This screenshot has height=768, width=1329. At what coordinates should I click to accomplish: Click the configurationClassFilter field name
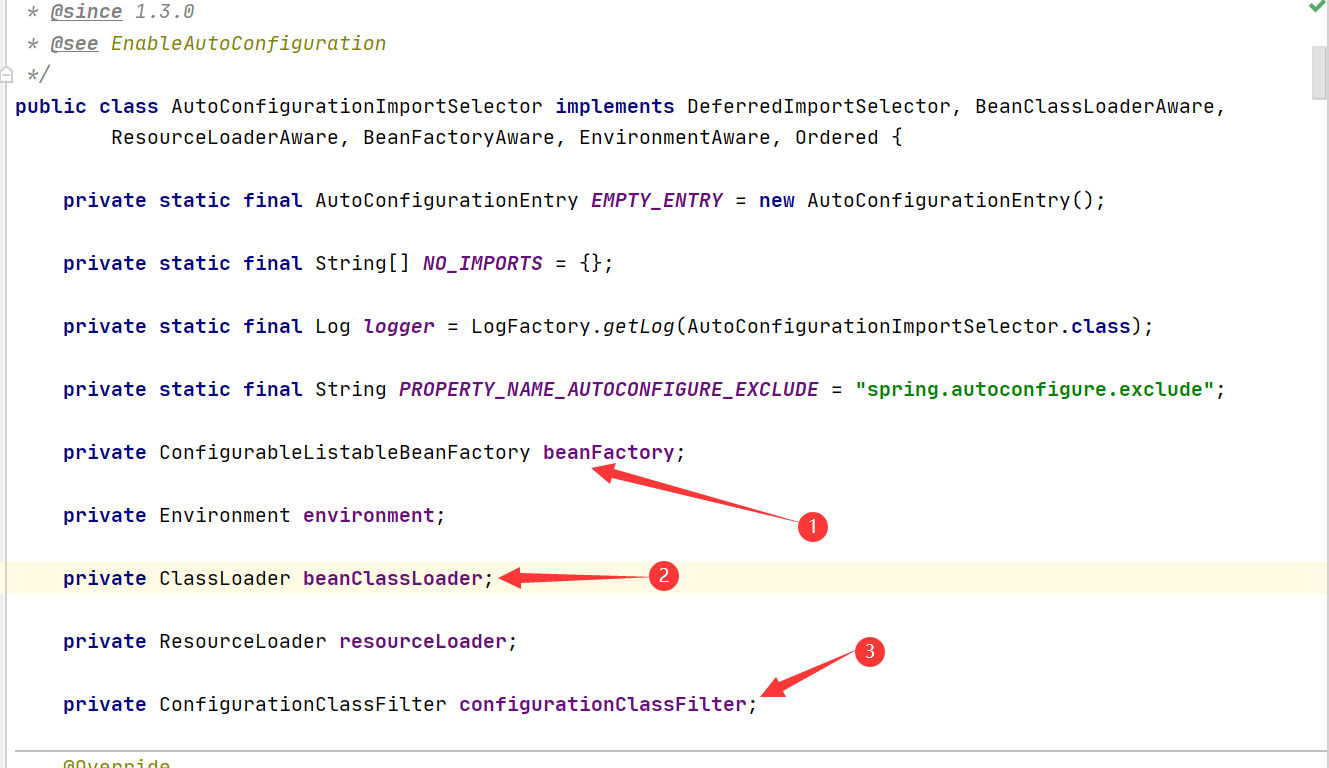pyautogui.click(x=603, y=705)
